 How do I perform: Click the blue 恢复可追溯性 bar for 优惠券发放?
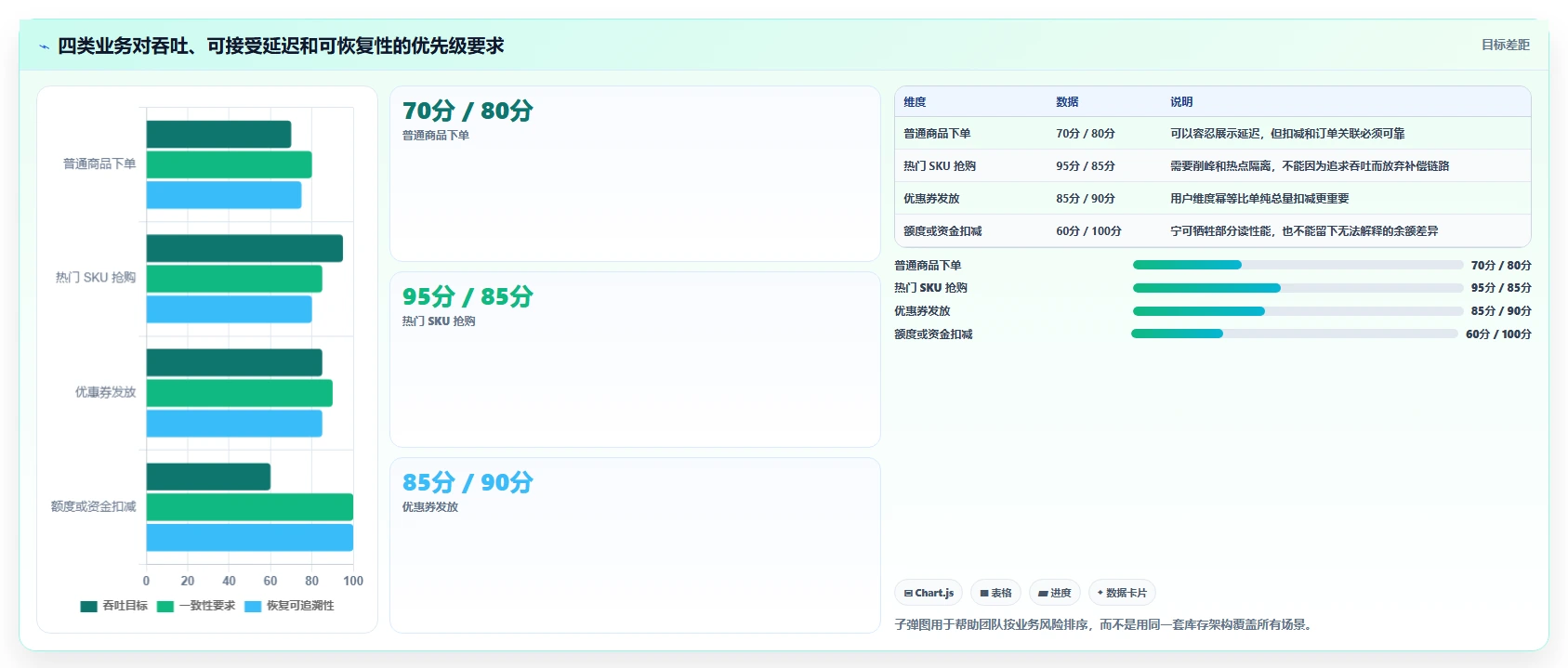point(234,424)
